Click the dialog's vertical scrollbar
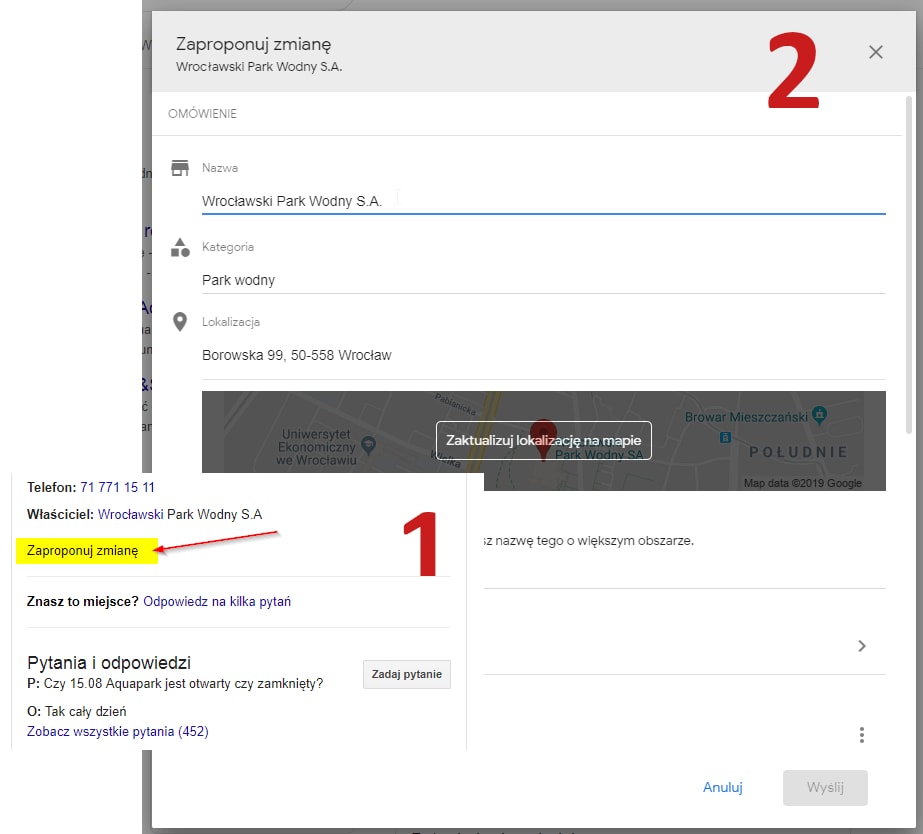 (909, 265)
